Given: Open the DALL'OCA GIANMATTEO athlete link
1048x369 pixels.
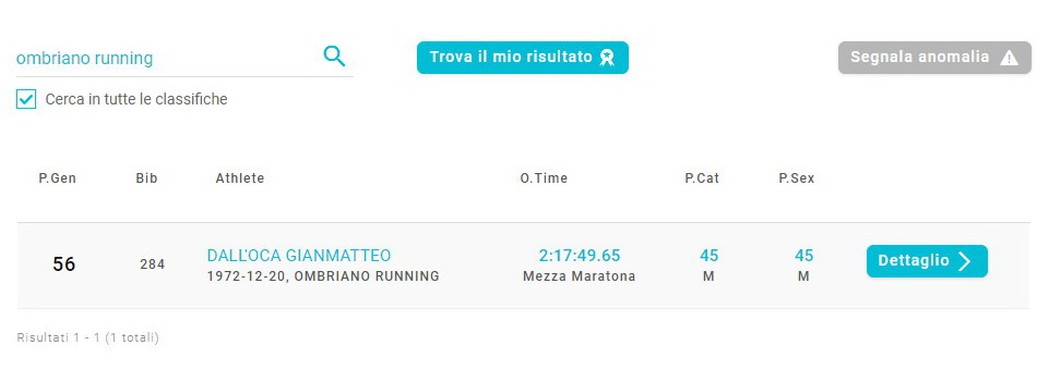Looking at the screenshot, I should point(299,255).
